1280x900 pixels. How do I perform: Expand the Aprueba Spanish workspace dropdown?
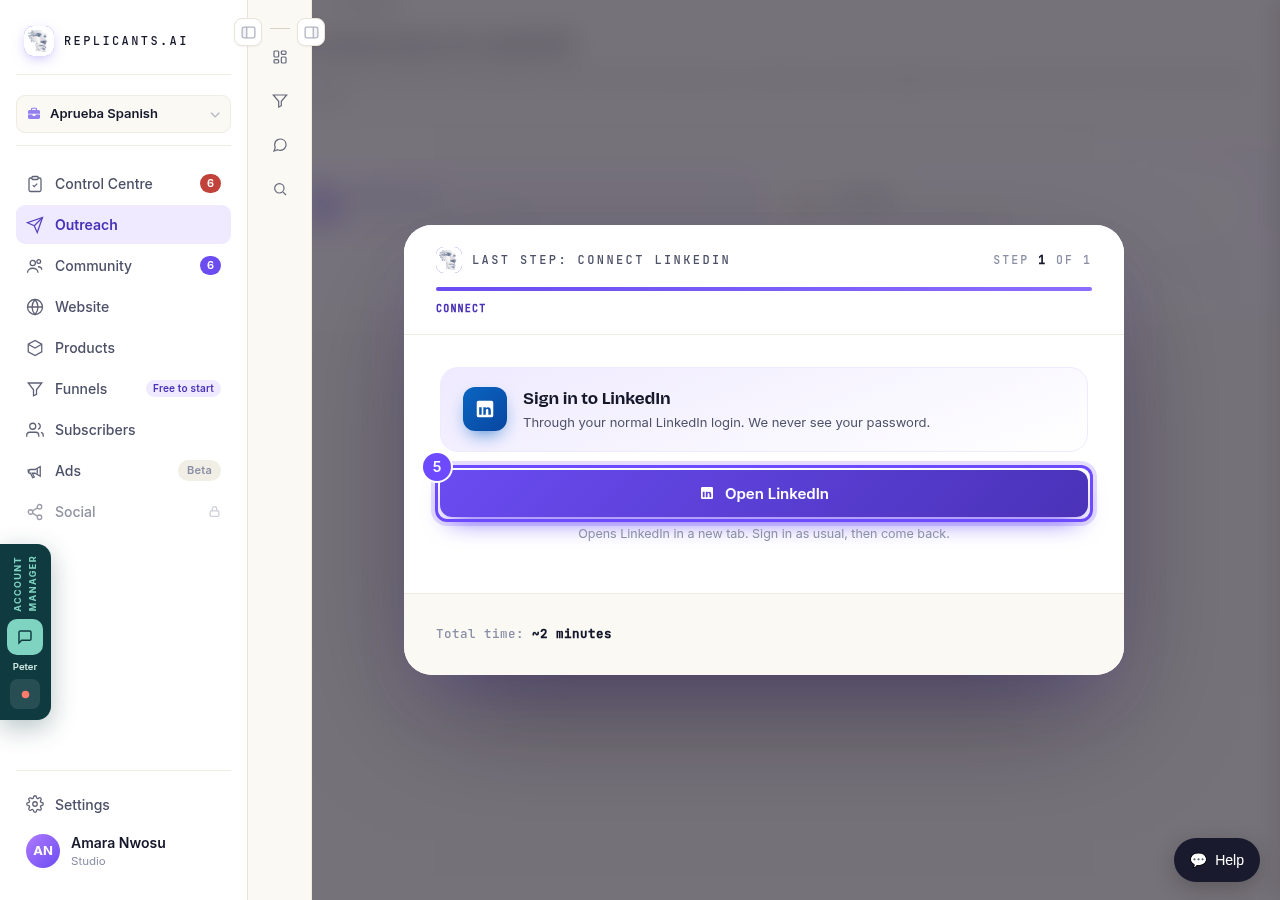(123, 114)
